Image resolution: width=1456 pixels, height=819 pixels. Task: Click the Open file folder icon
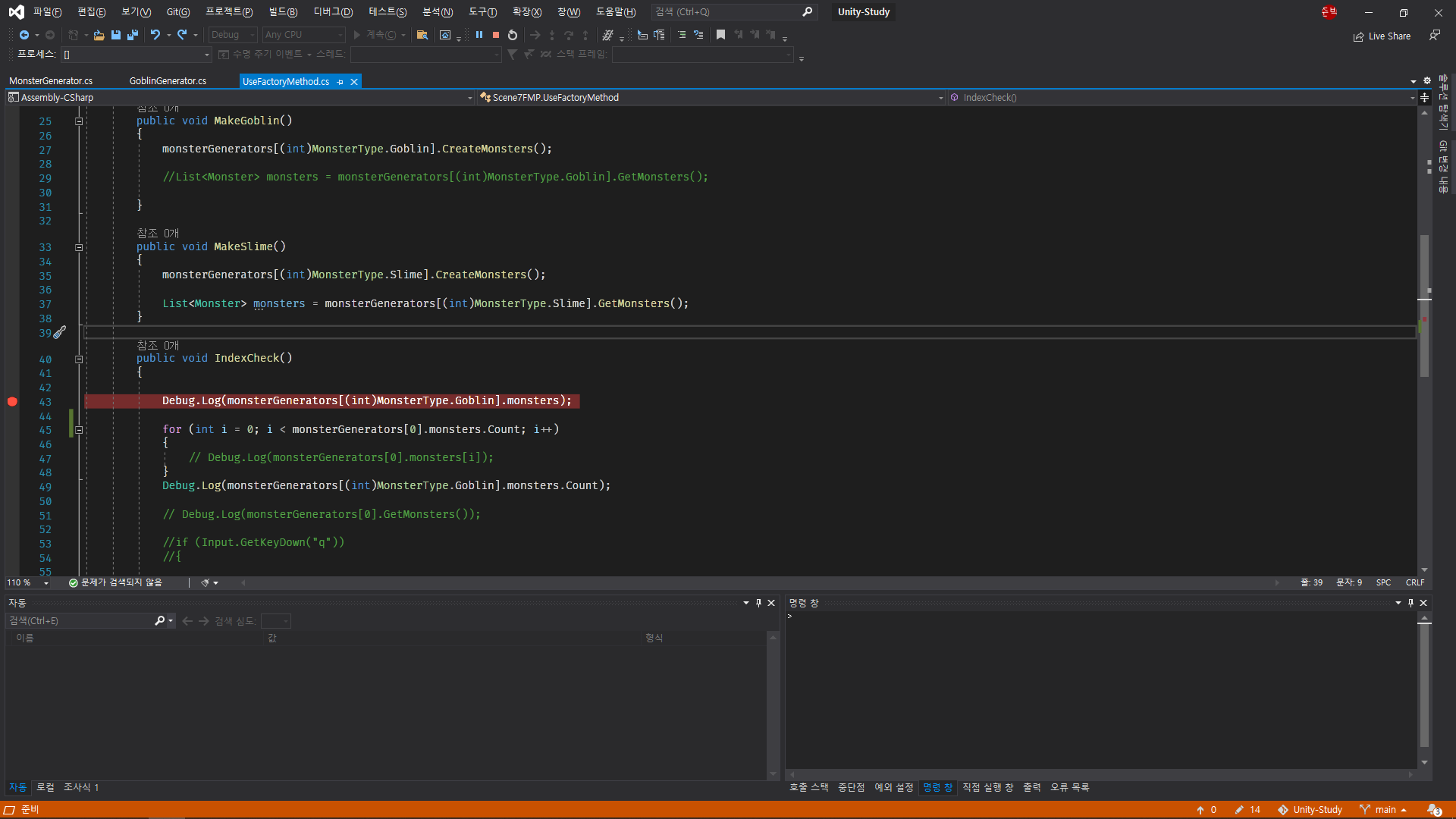coord(99,35)
